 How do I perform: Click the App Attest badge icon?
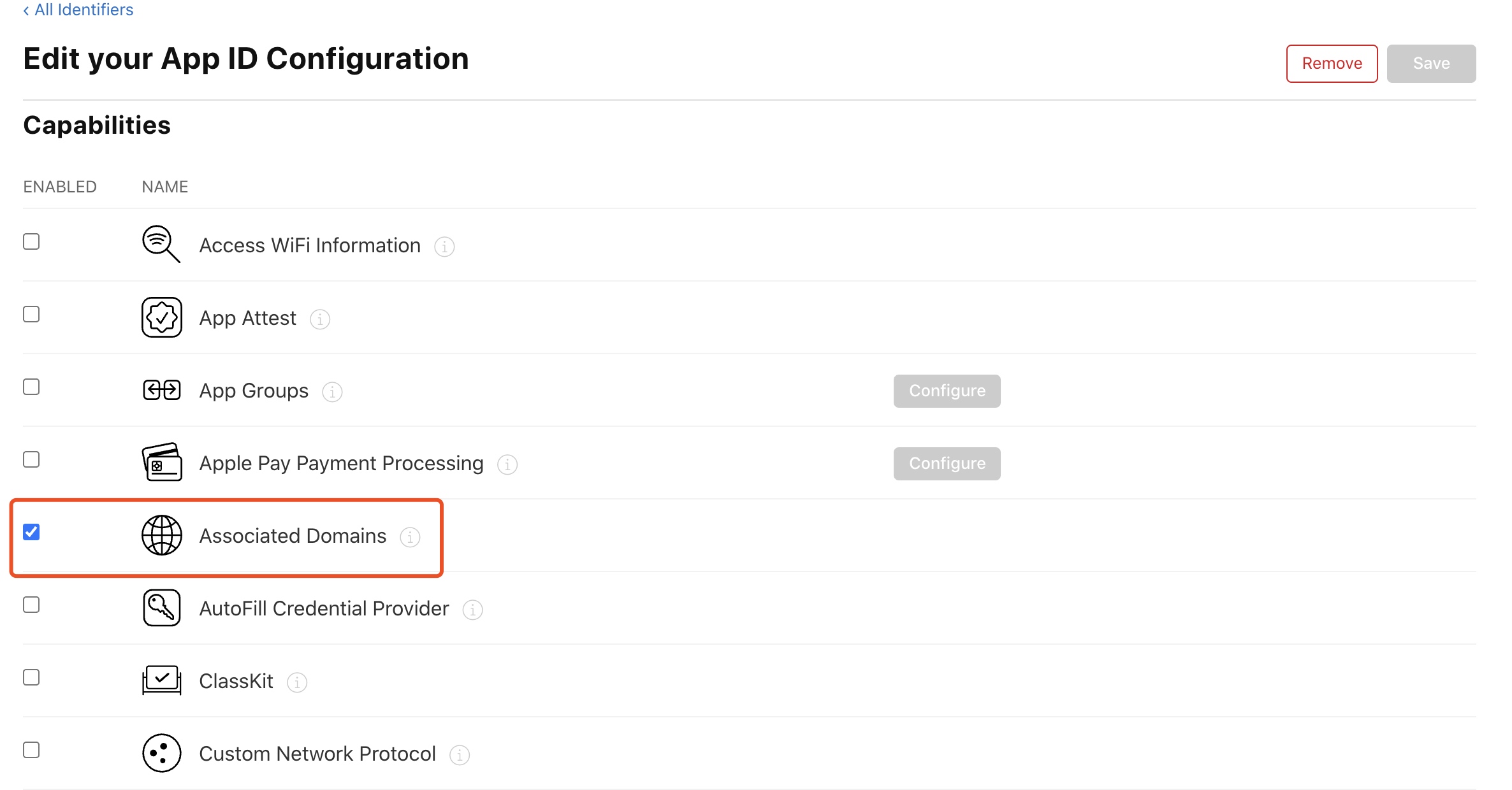click(161, 317)
